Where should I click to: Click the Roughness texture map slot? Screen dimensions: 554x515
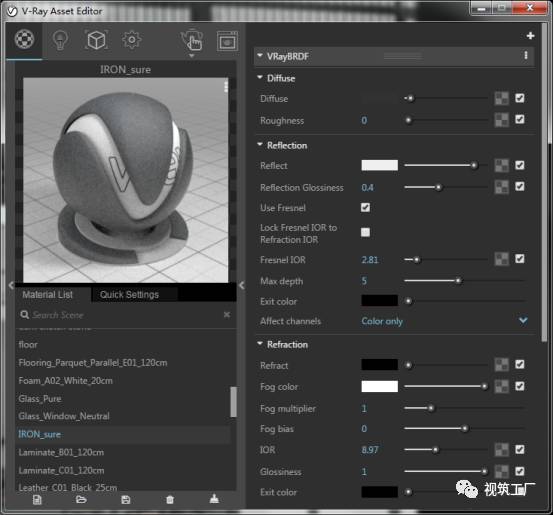point(501,120)
